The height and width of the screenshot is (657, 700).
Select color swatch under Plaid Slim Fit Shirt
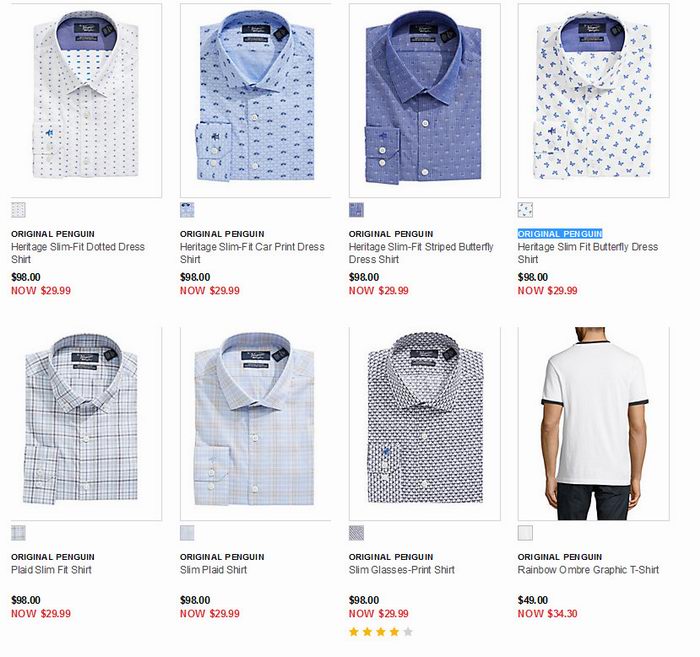coord(18,533)
